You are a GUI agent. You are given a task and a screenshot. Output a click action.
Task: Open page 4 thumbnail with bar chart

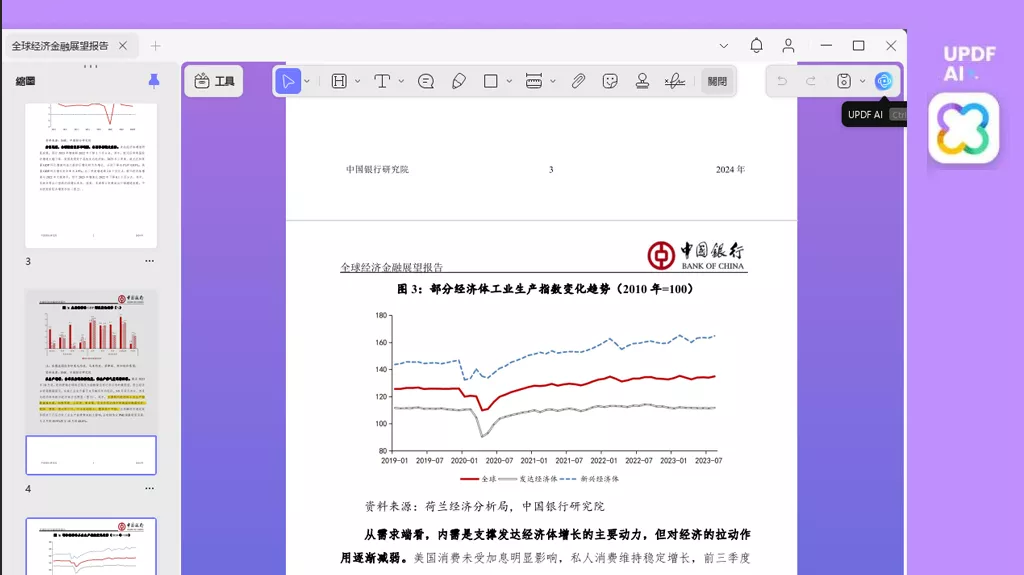91,382
